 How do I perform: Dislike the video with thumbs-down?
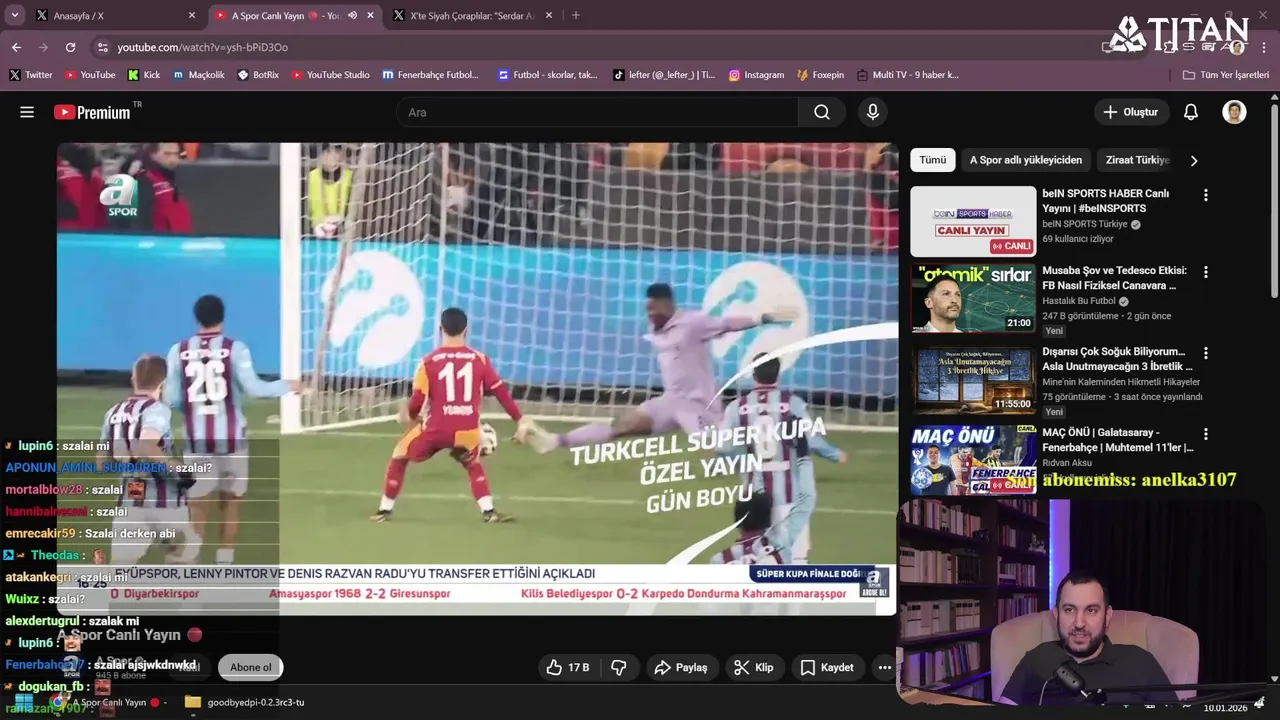point(619,667)
